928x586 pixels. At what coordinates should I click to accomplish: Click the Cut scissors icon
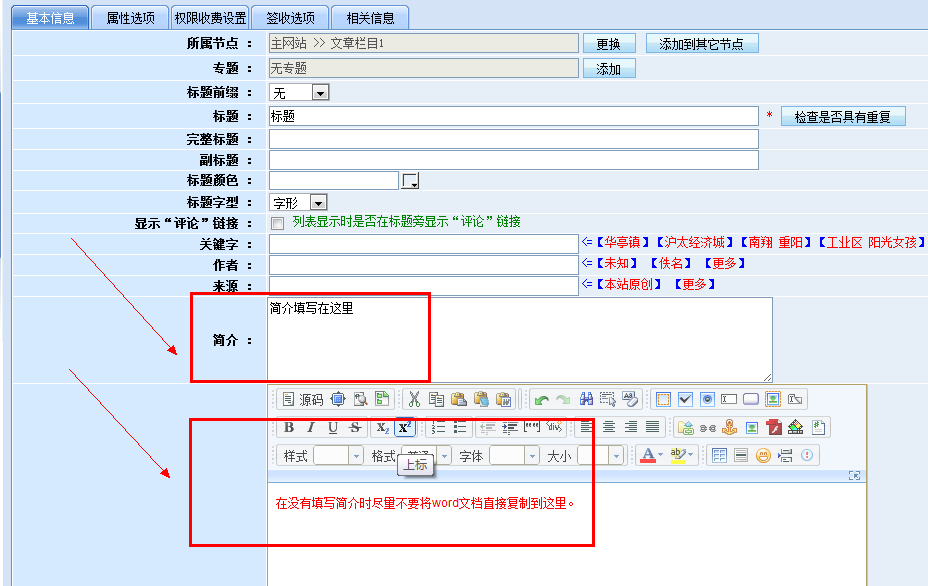[x=414, y=399]
